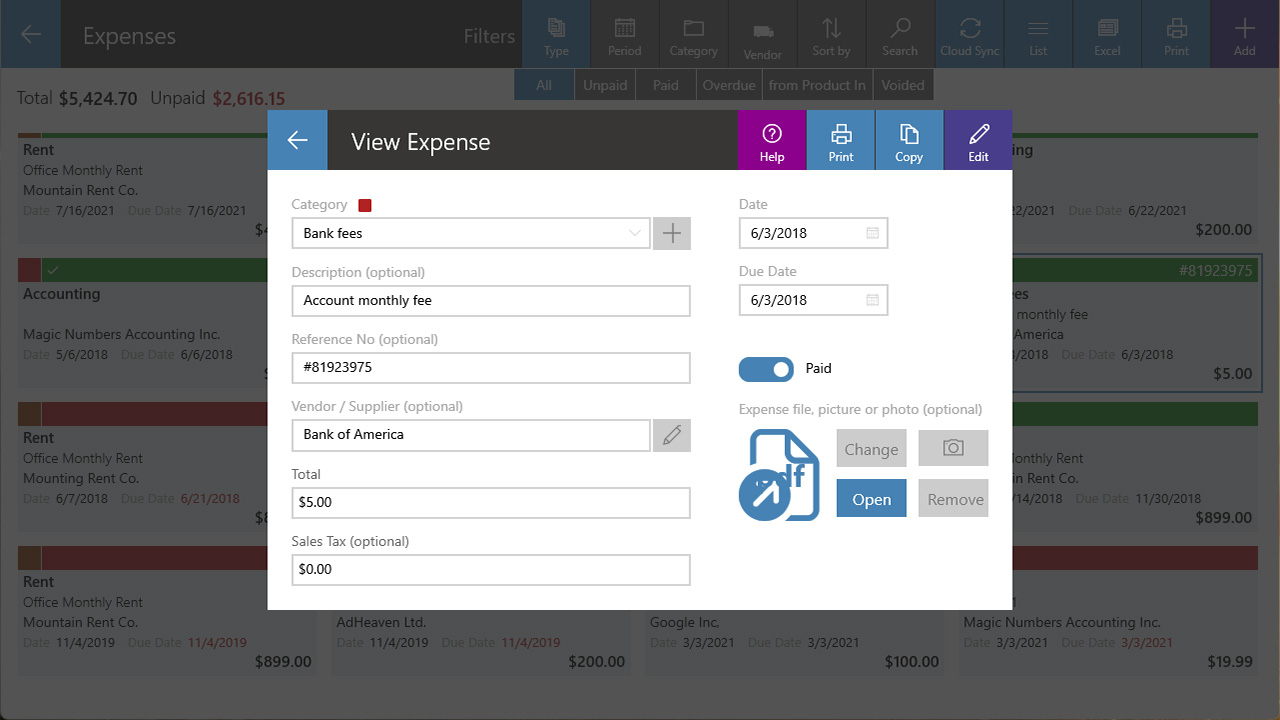Open the Category filter
This screenshot has height=720, width=1280.
coord(694,34)
